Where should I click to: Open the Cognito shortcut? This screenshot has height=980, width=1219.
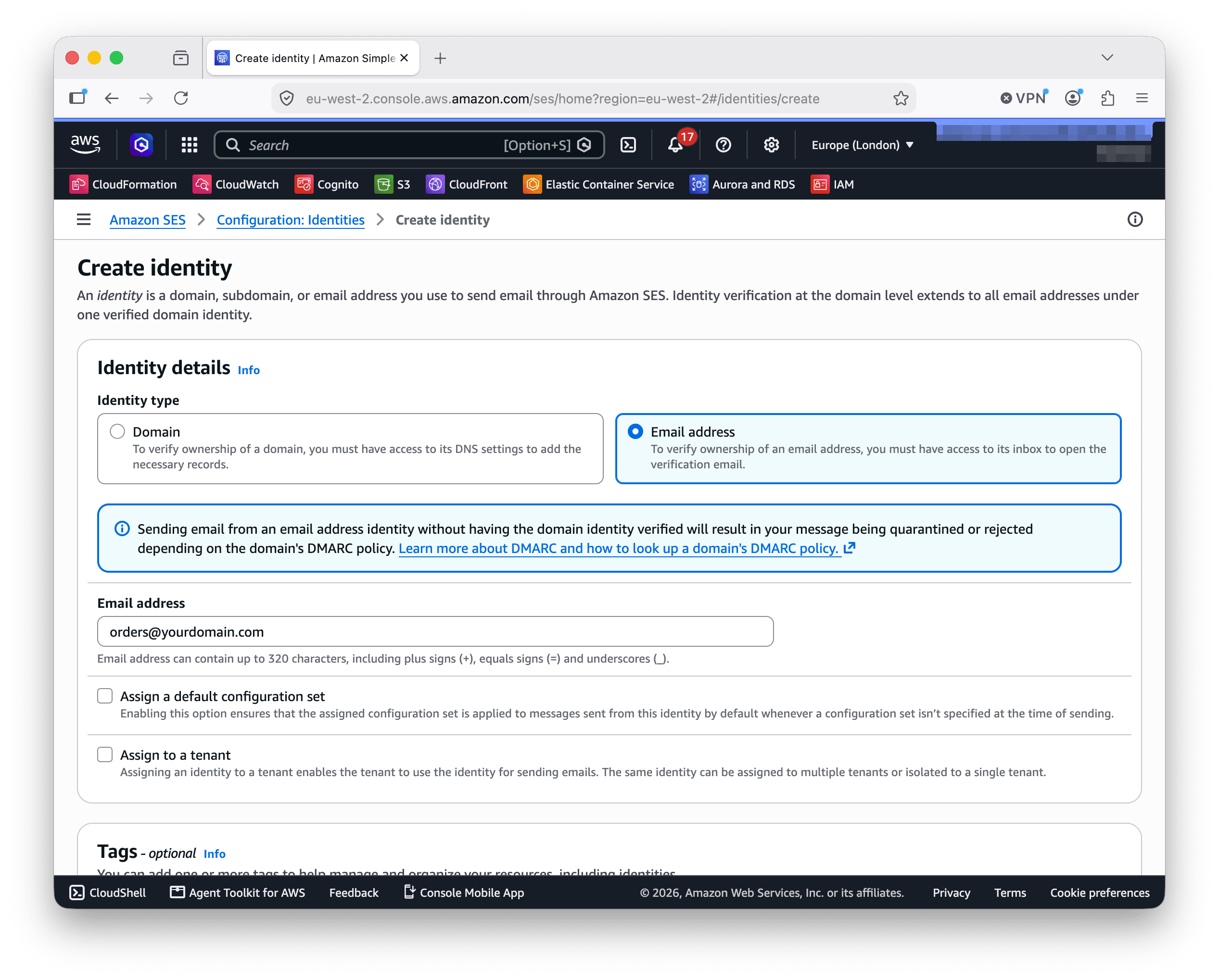(x=327, y=184)
